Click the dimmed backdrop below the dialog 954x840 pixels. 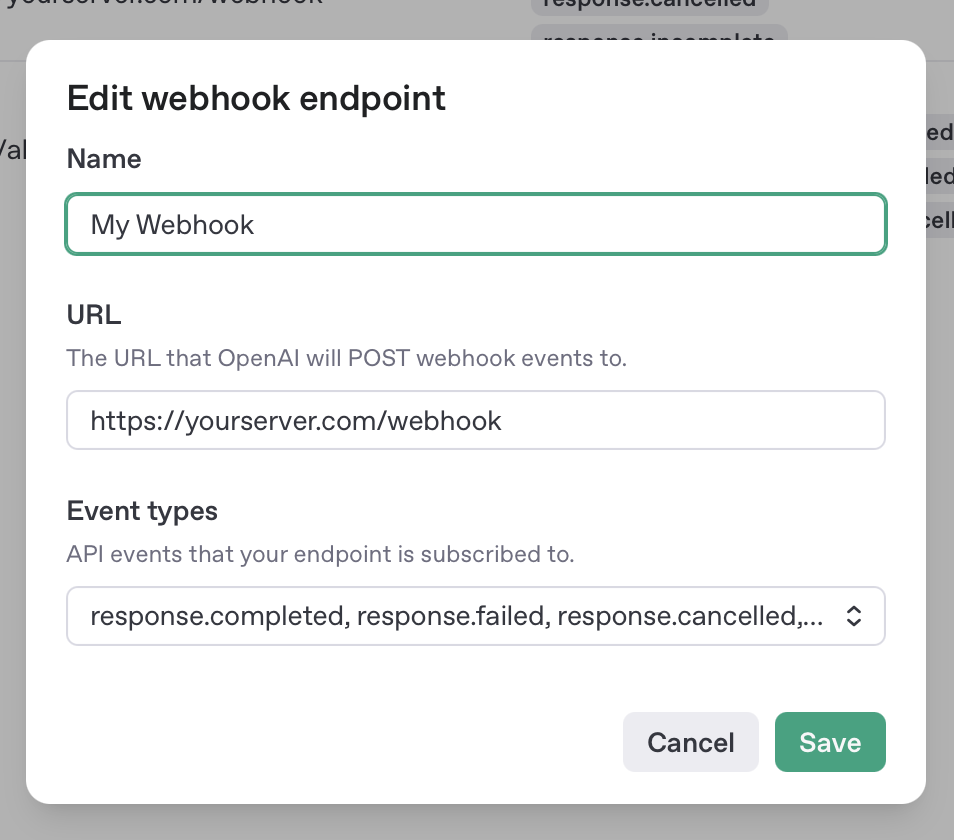pos(475,822)
